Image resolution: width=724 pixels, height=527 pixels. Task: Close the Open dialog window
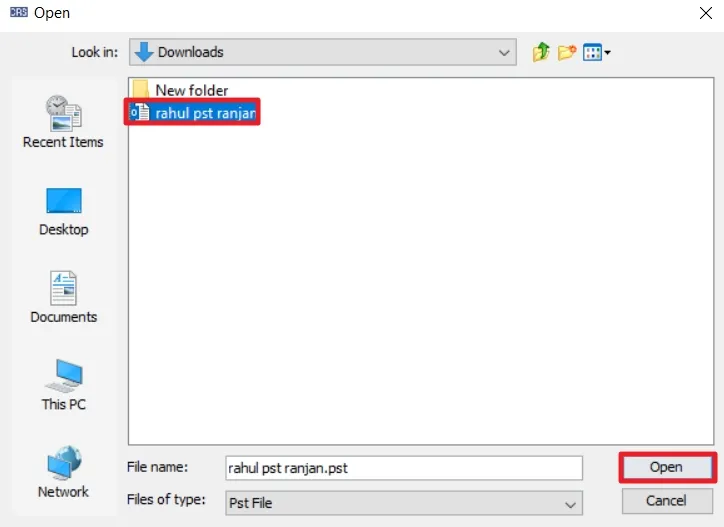(706, 13)
